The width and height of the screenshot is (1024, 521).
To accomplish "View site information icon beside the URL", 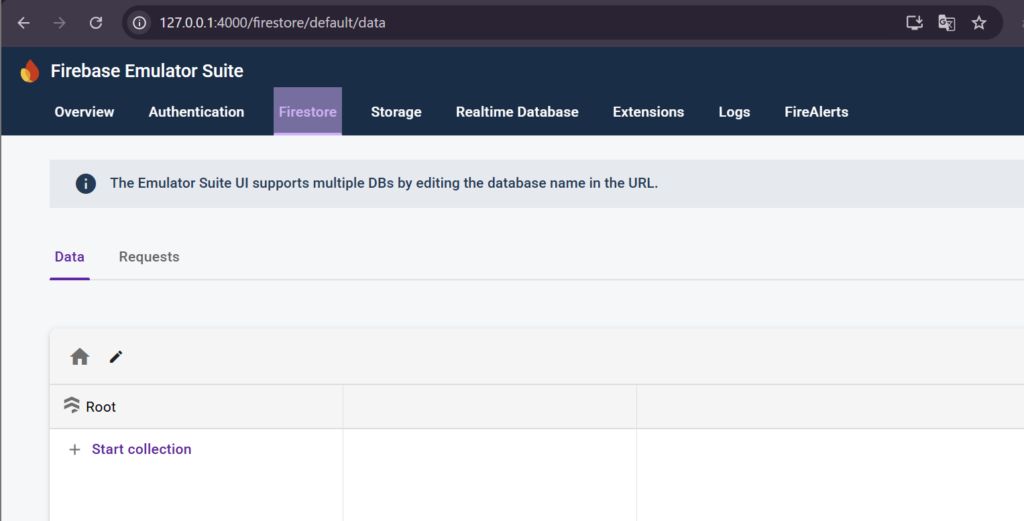I will point(140,22).
